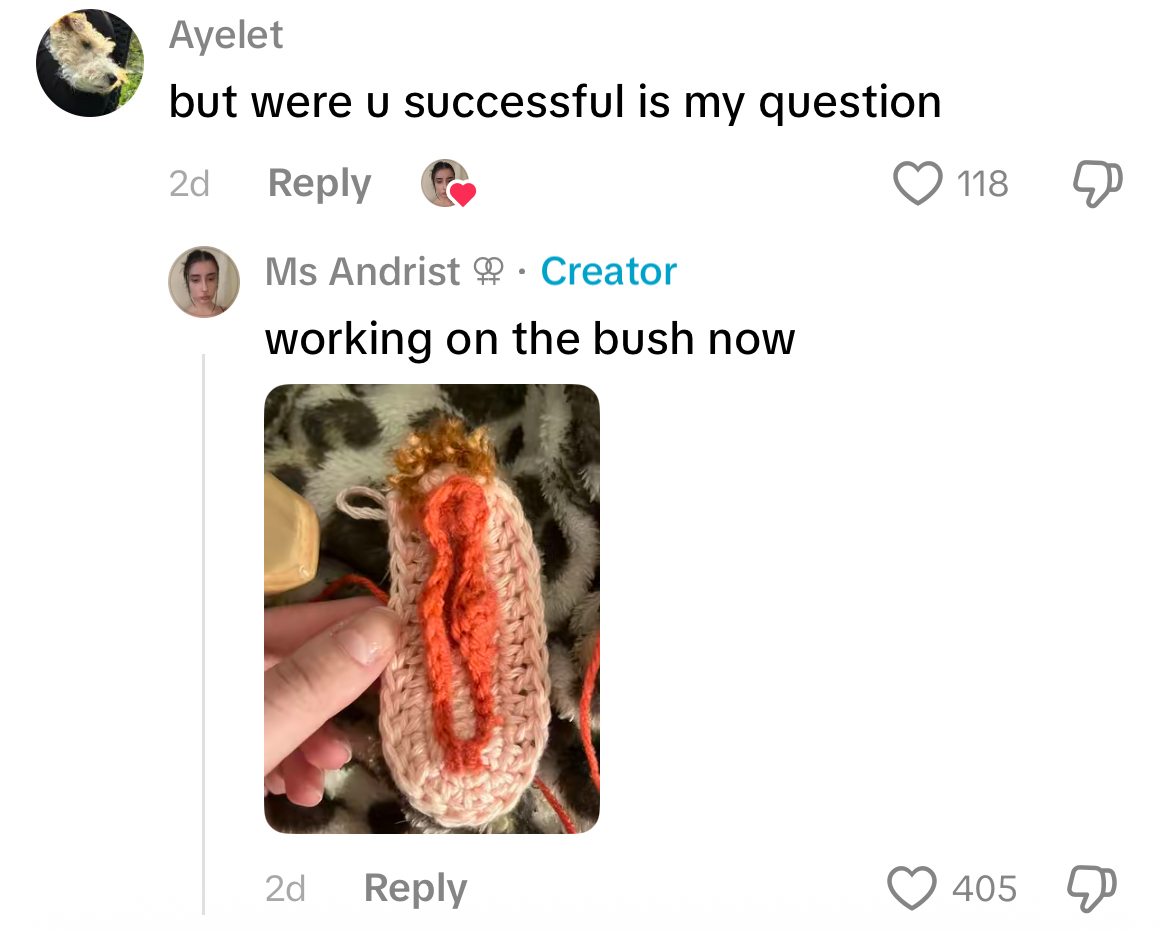Collapse the reply thread via vertical line
The height and width of the screenshot is (931, 1170).
point(203,634)
